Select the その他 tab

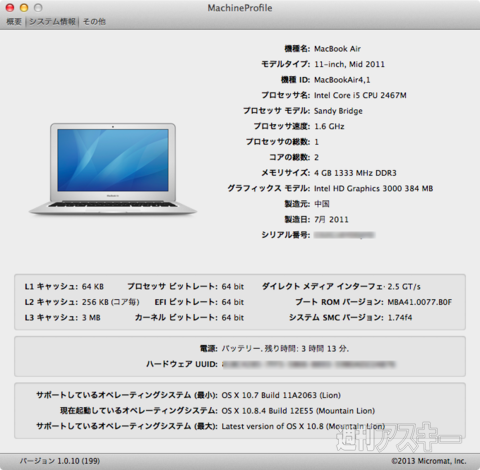[94, 22]
